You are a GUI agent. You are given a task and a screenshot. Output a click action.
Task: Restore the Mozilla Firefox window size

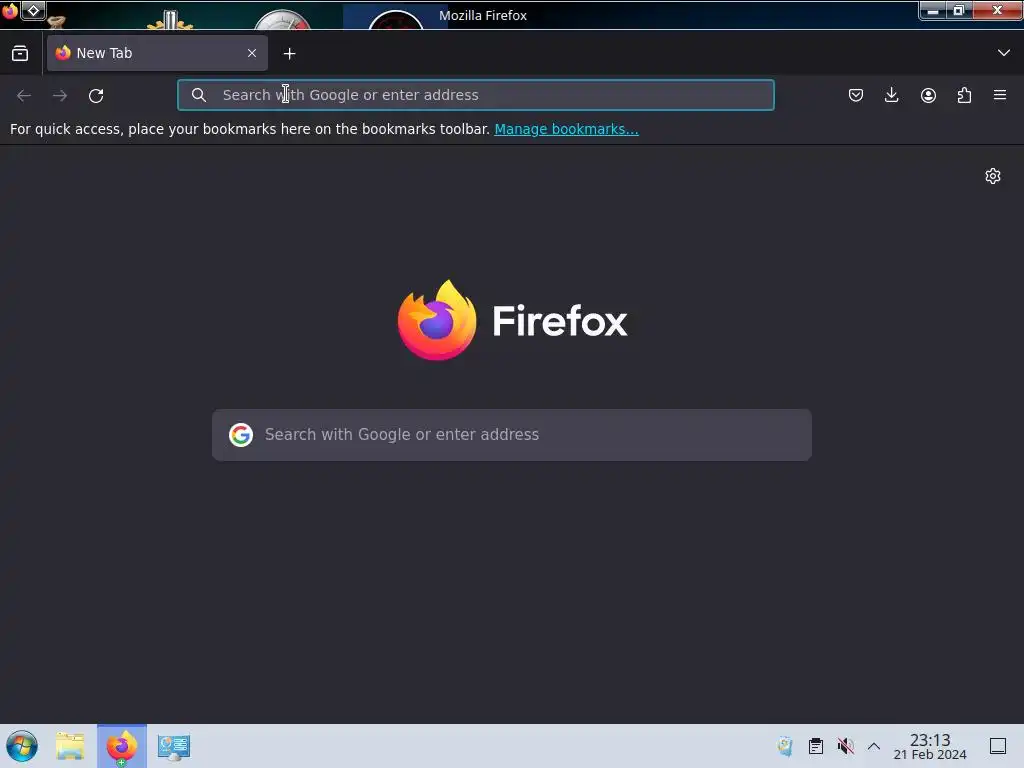(x=959, y=10)
